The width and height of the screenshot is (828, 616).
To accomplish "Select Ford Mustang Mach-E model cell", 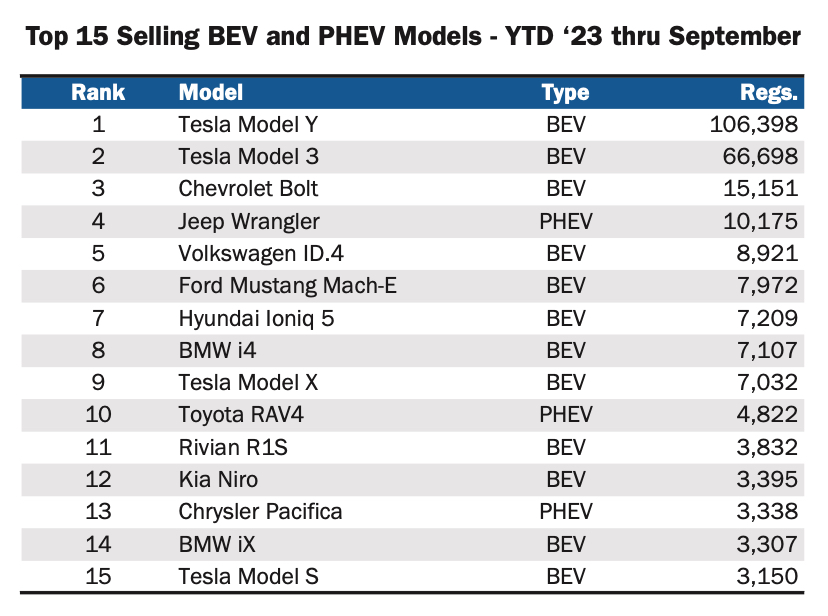I will tap(288, 286).
